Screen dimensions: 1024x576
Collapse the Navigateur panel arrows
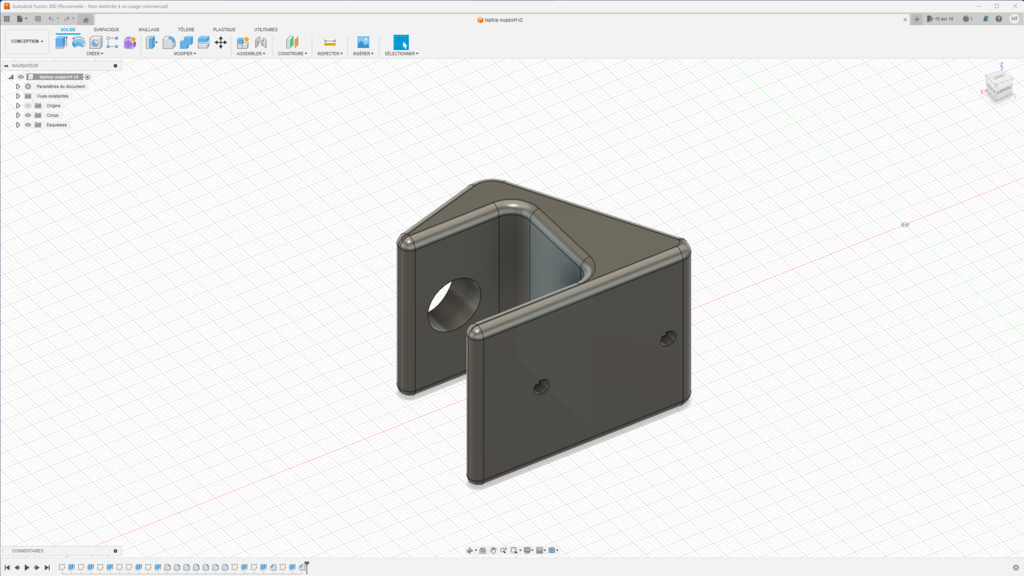point(6,66)
